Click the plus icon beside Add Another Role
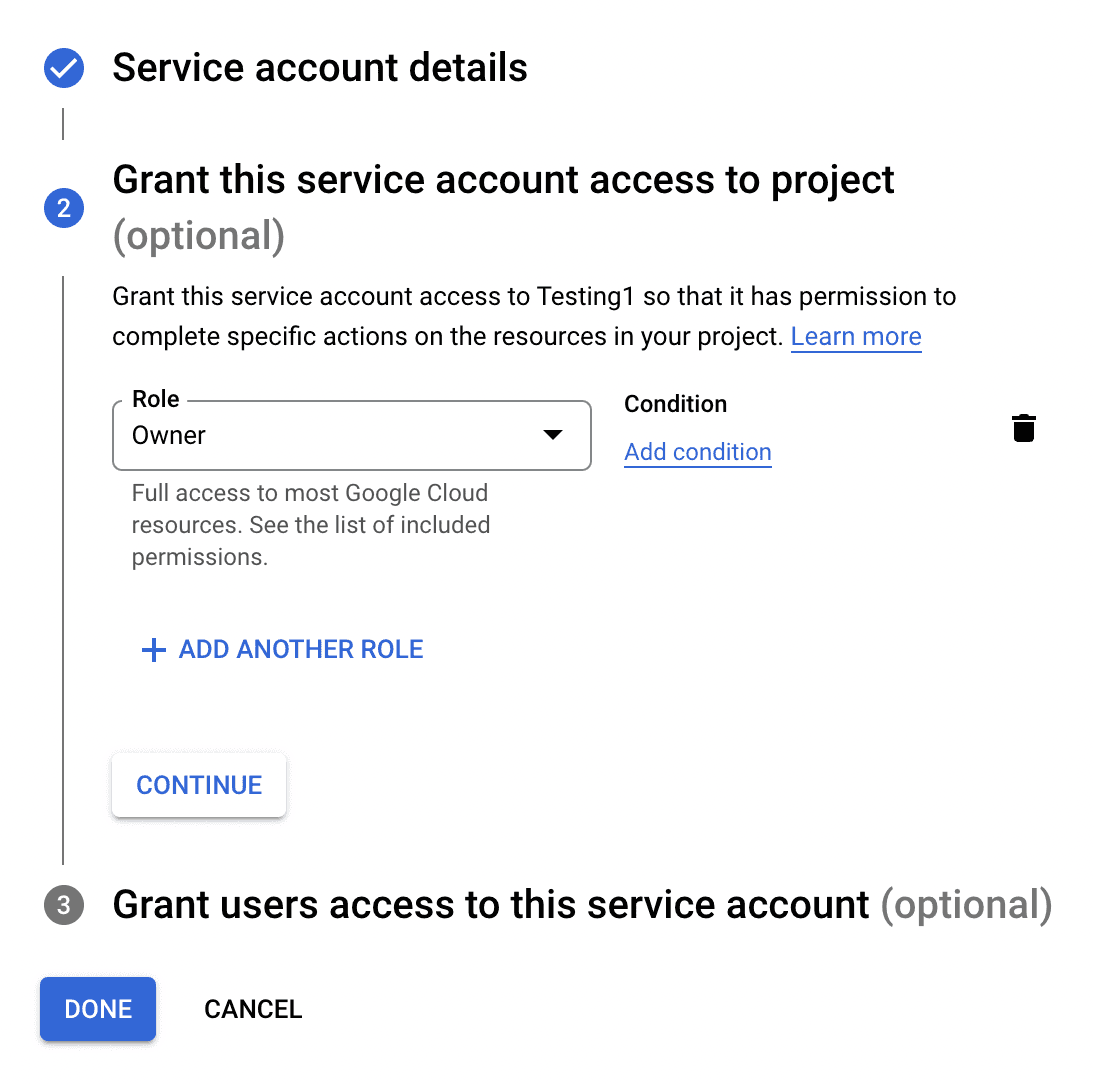The image size is (1094, 1084). [153, 650]
